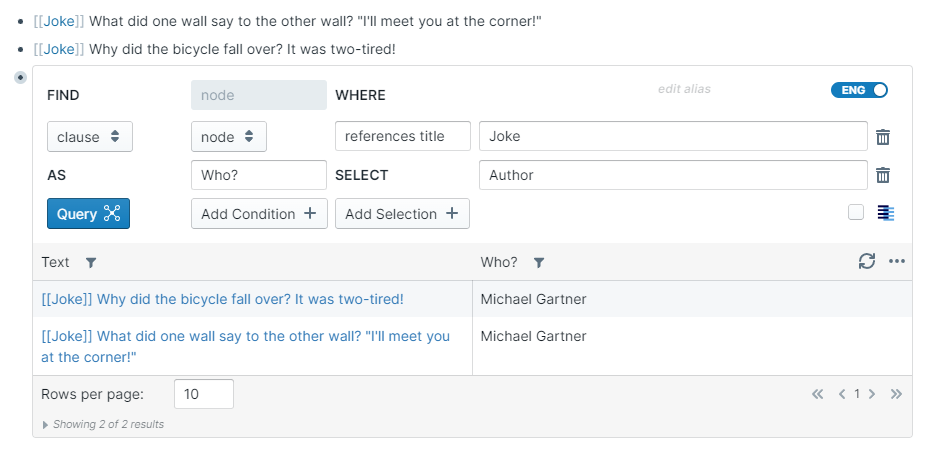Filter the Who? column
Screen dimensions: 931x453
coord(539,263)
